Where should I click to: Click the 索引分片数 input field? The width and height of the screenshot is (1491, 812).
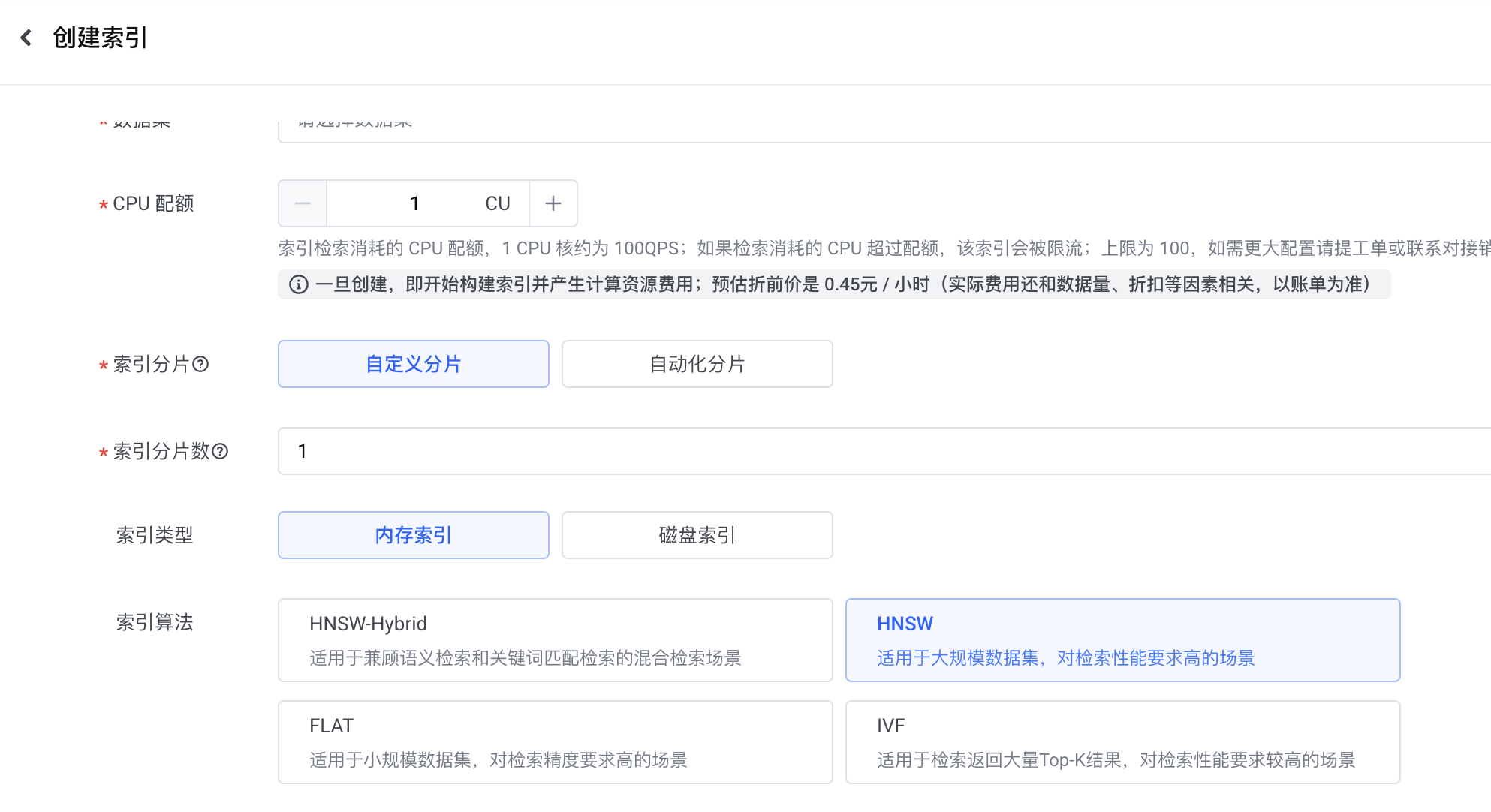pos(884,451)
